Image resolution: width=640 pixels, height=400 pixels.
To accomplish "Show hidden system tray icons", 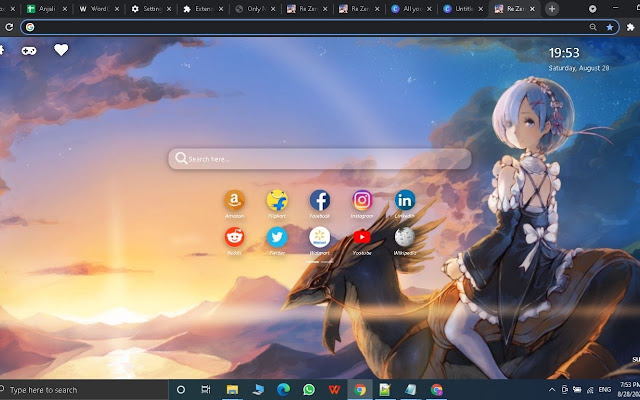I will (552, 390).
